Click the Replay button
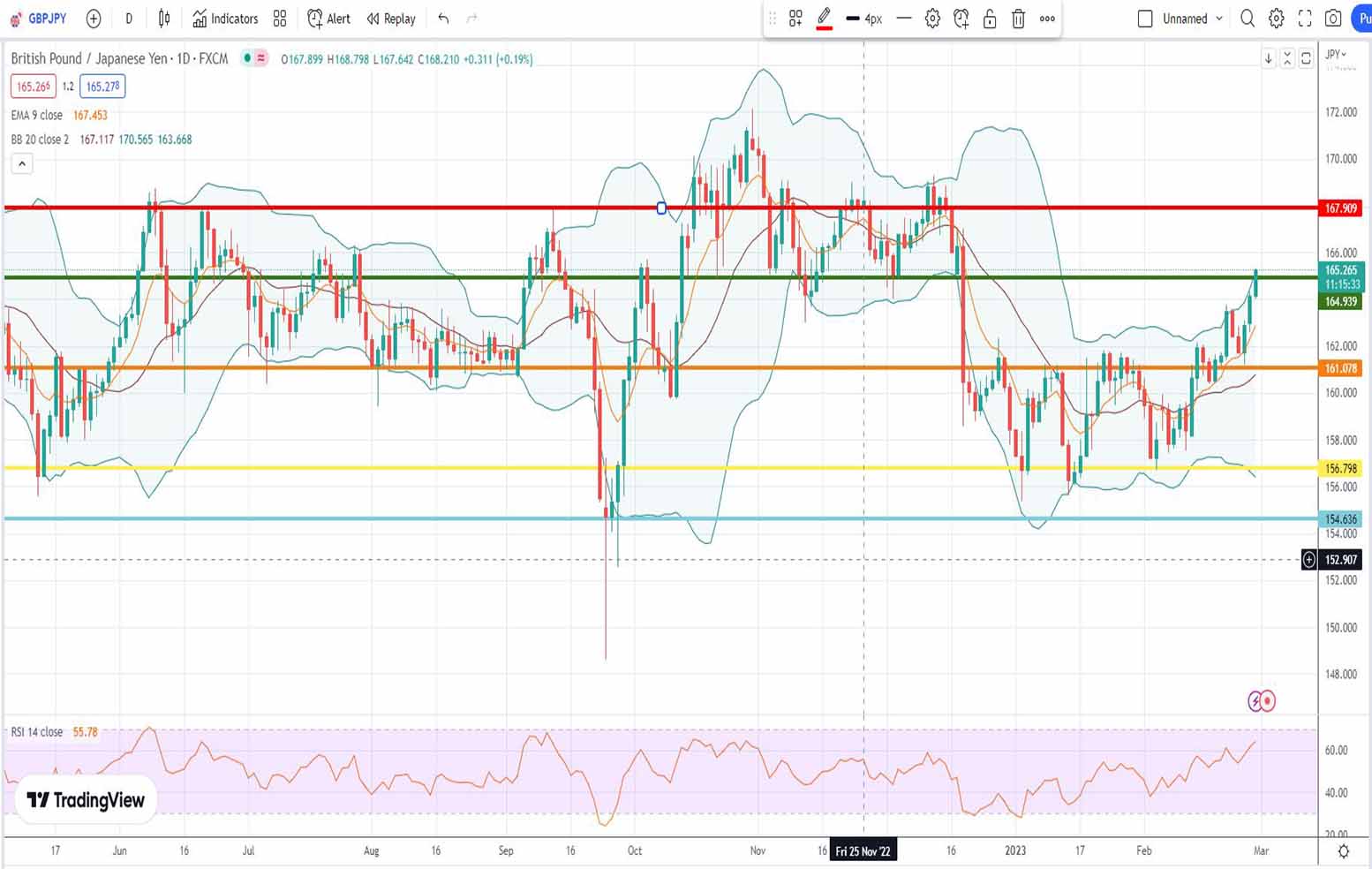The image size is (1372, 869). pyautogui.click(x=391, y=19)
